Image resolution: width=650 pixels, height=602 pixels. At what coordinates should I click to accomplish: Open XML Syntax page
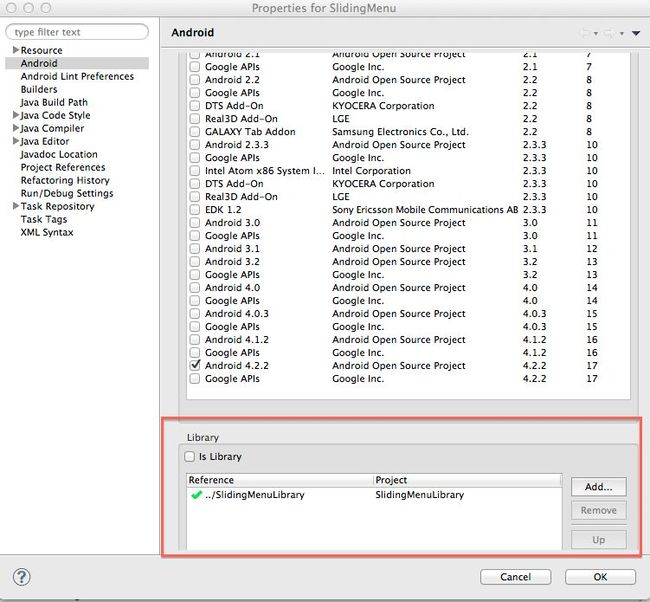(47, 232)
